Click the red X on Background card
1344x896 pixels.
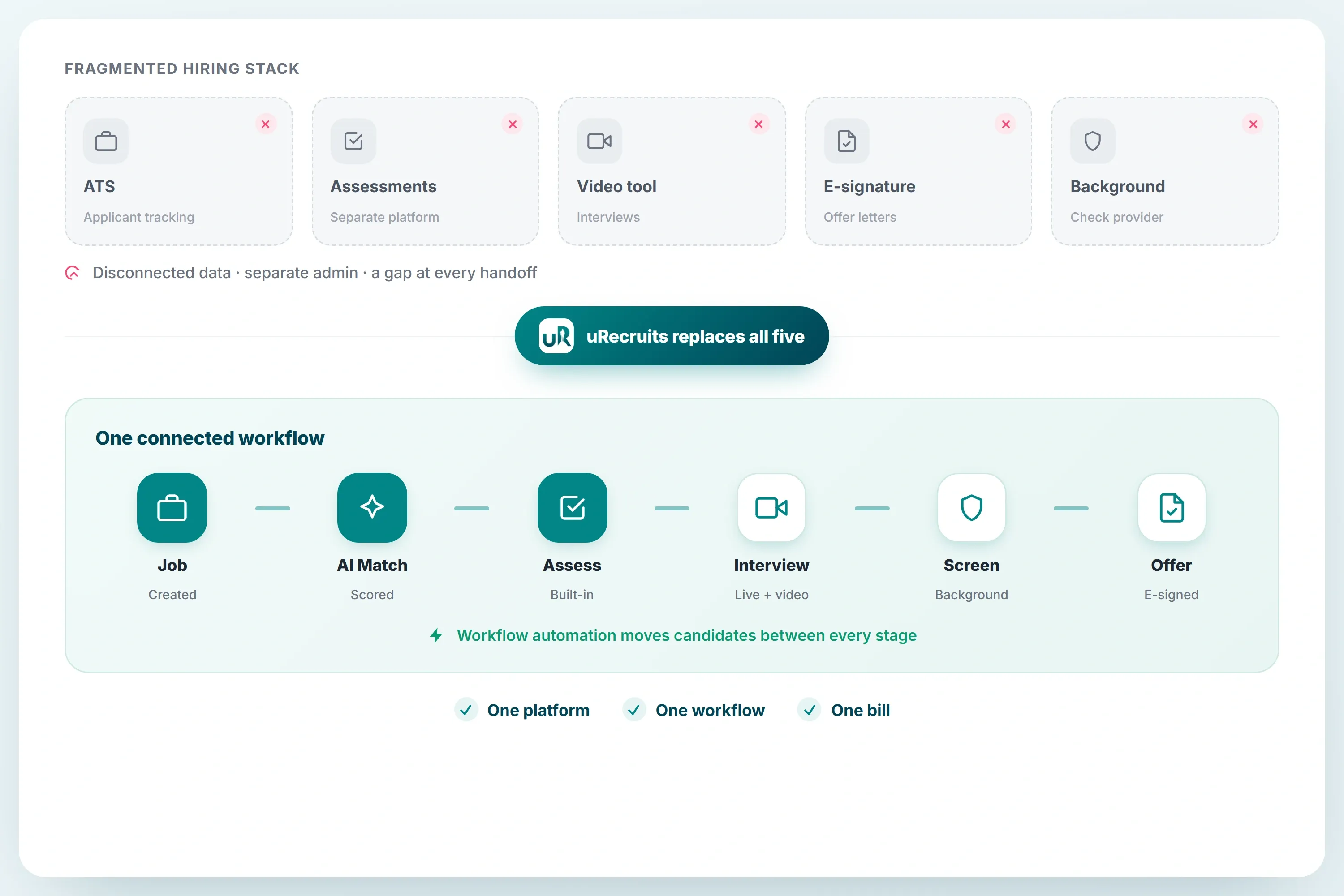[x=1253, y=124]
